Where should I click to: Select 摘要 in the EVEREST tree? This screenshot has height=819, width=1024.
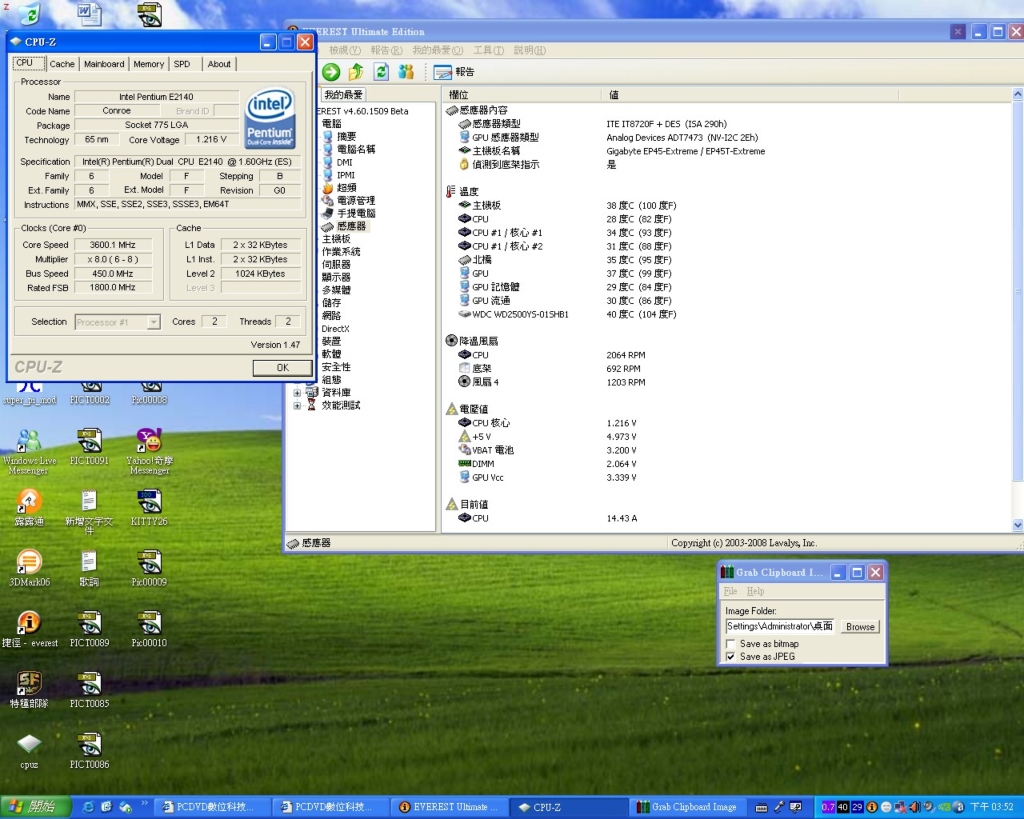[346, 136]
